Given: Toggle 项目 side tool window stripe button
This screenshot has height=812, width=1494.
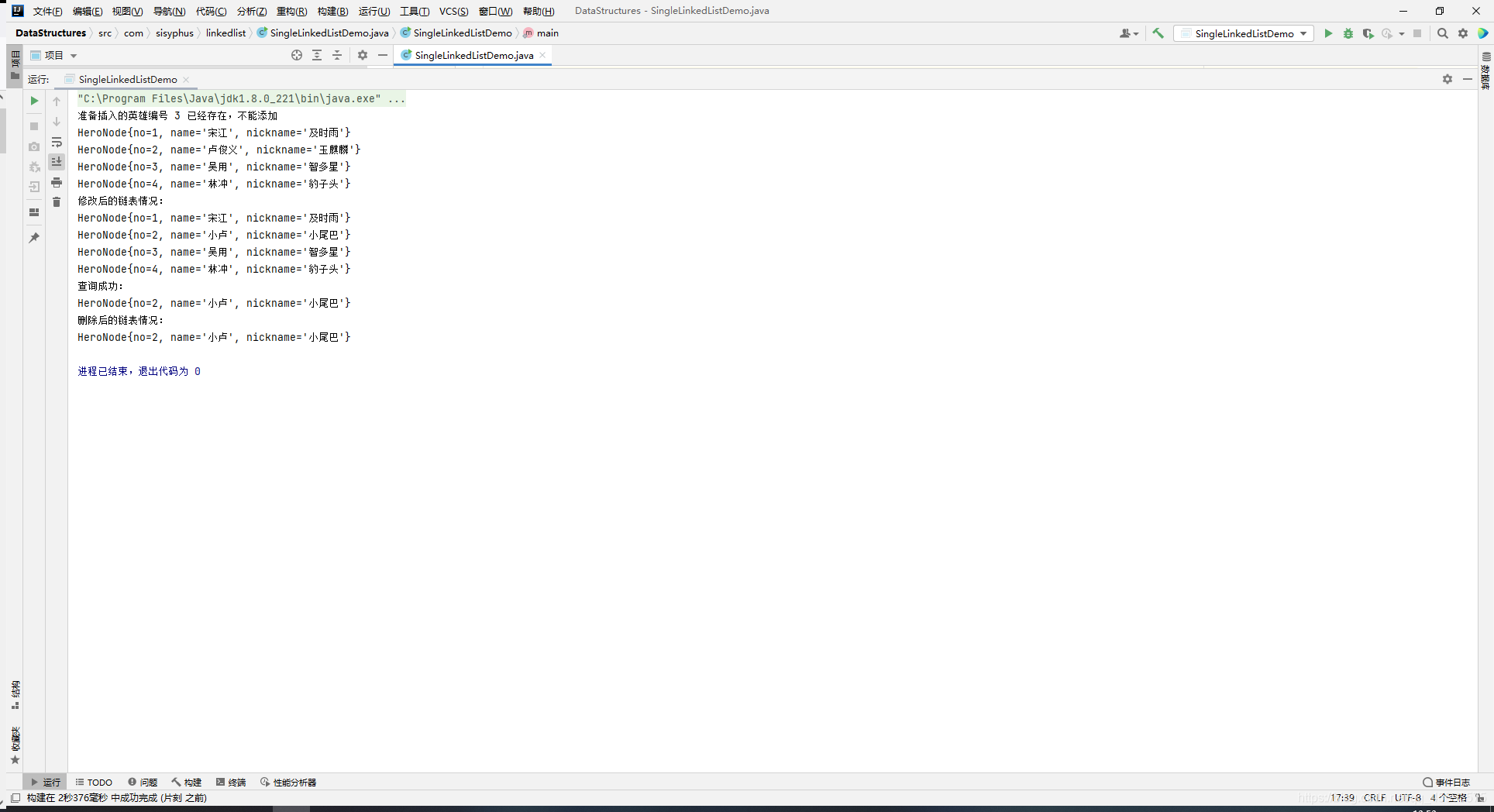Looking at the screenshot, I should coord(15,65).
